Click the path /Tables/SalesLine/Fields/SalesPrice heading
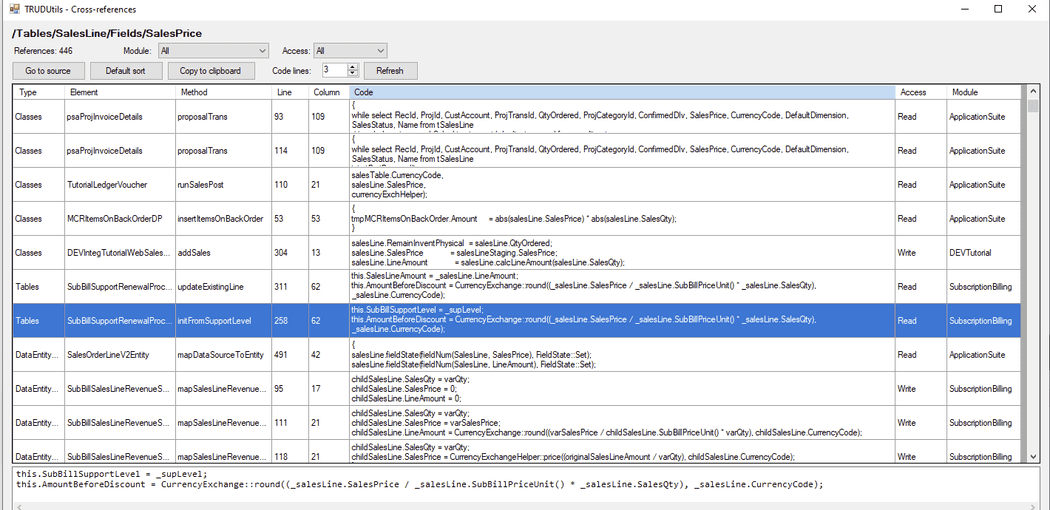Screen dimensions: 1050x510 tap(107, 33)
